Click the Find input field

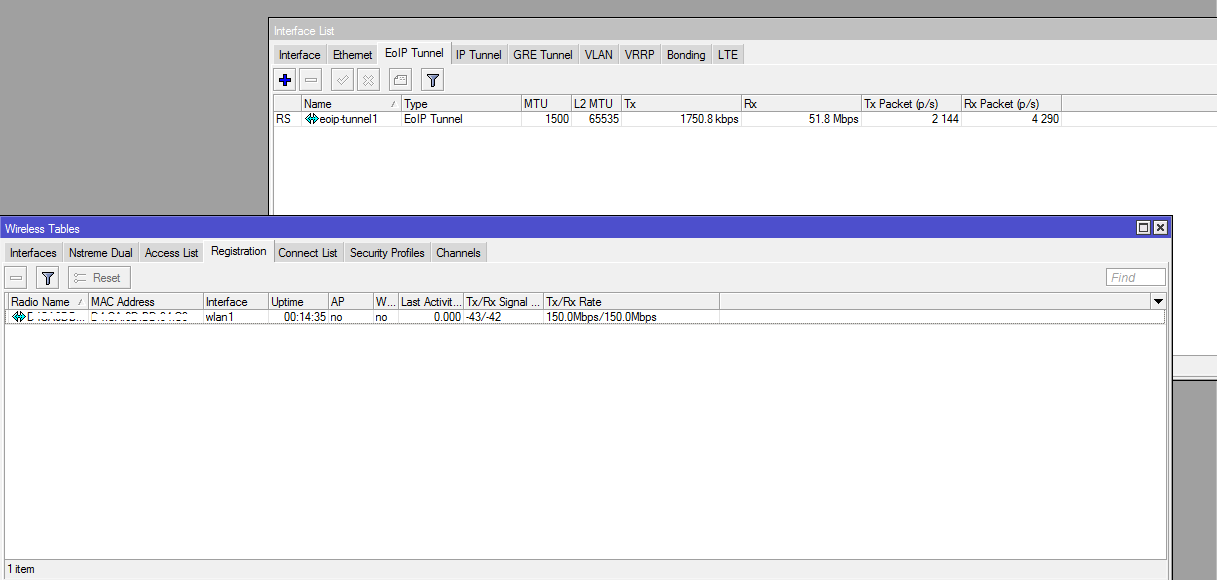(x=1136, y=278)
